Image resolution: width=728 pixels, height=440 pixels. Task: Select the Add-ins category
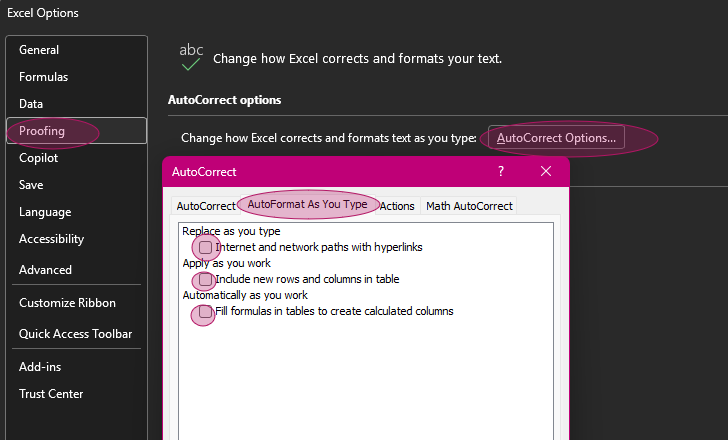(77, 367)
